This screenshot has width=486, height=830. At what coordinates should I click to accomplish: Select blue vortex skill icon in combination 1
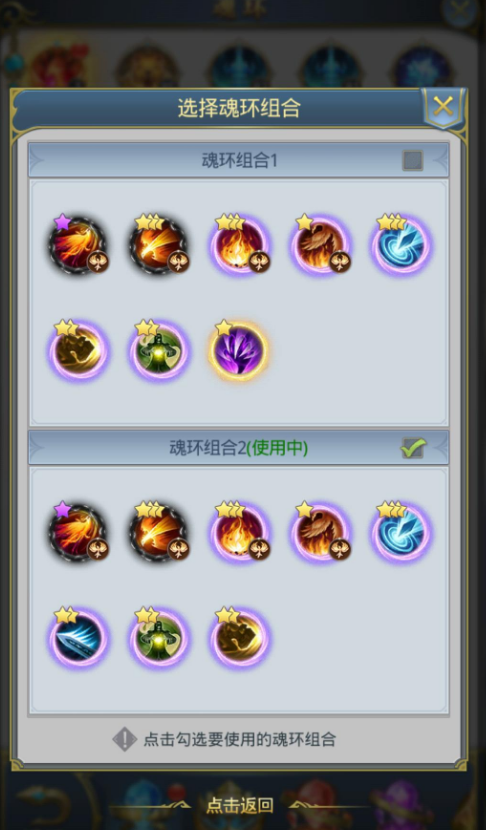[x=401, y=245]
